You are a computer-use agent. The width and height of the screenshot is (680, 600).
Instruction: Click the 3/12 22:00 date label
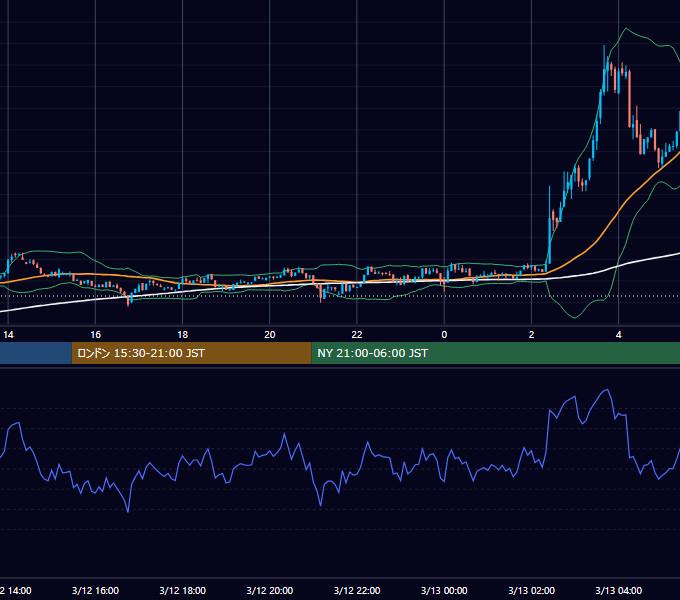[357, 590]
